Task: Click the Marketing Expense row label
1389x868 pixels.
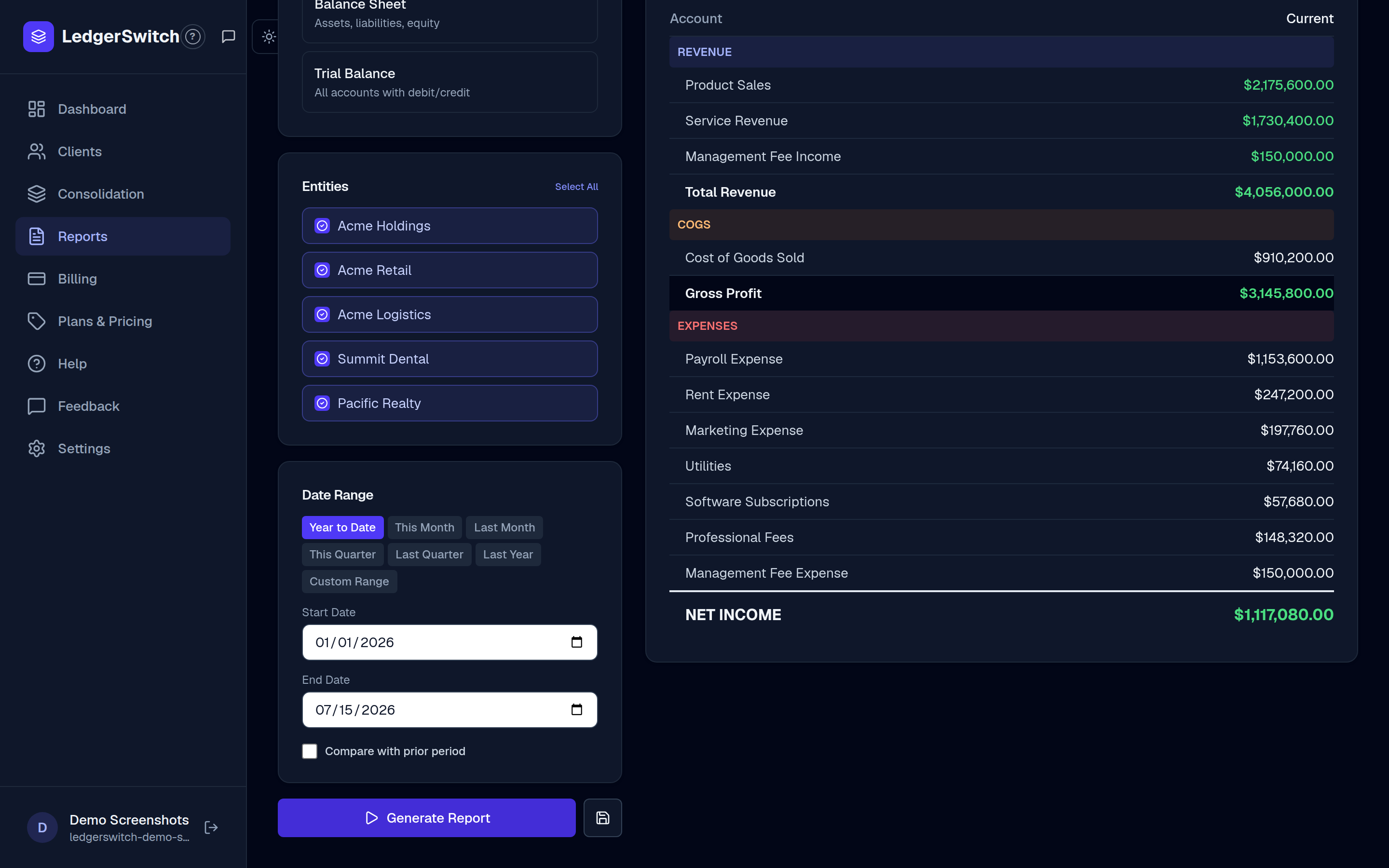Action: tap(744, 431)
